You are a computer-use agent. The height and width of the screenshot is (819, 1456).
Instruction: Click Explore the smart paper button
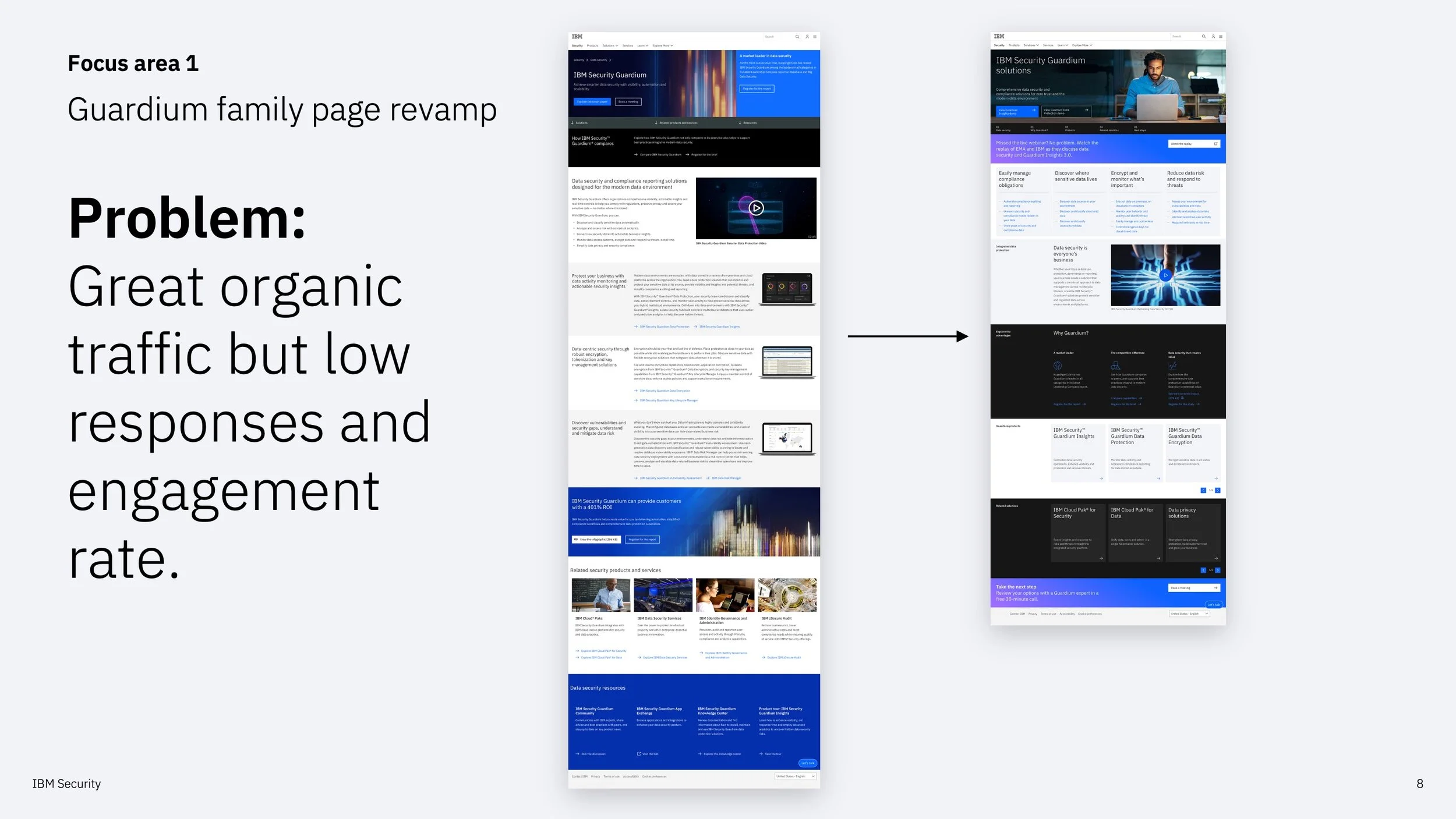tap(592, 102)
